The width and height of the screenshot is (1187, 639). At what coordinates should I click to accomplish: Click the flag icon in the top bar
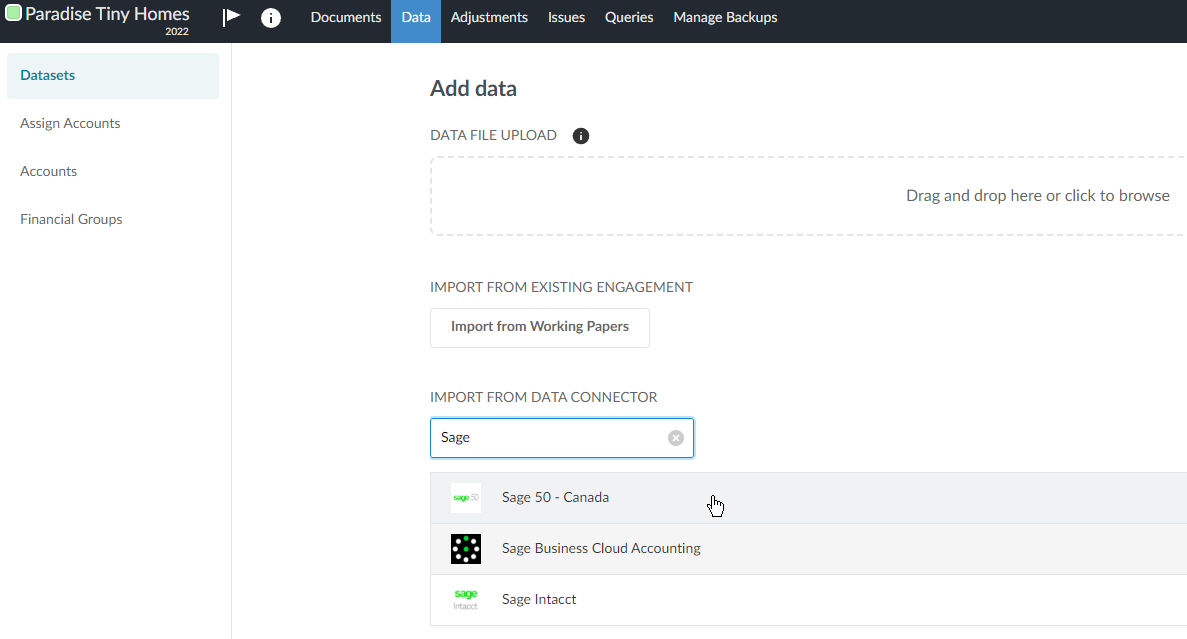coord(231,17)
